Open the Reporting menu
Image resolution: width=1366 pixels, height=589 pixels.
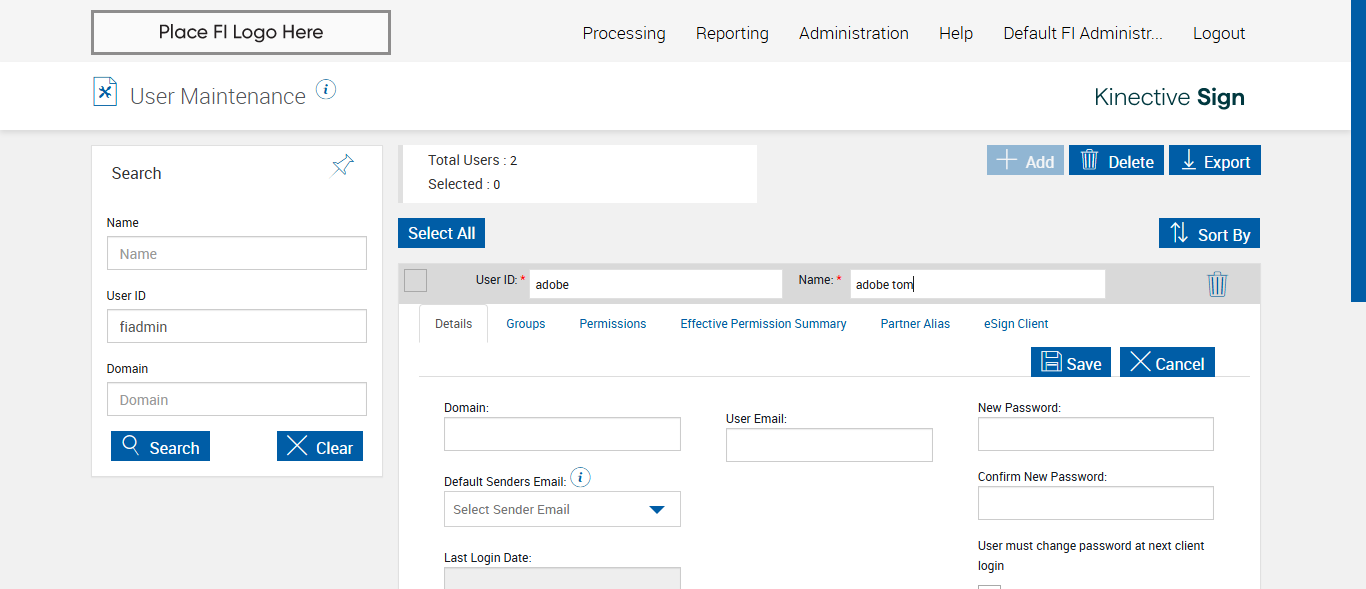coord(732,33)
